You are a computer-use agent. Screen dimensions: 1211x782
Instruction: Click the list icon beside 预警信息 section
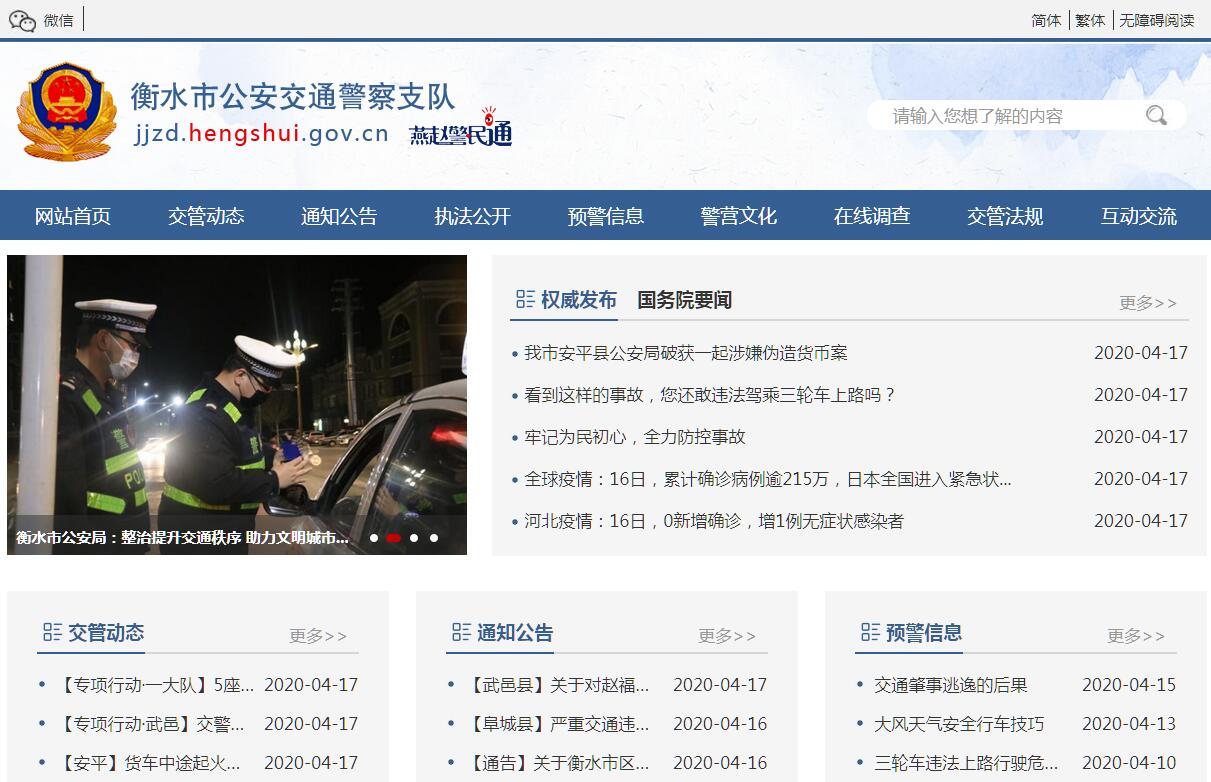pyautogui.click(x=870, y=632)
